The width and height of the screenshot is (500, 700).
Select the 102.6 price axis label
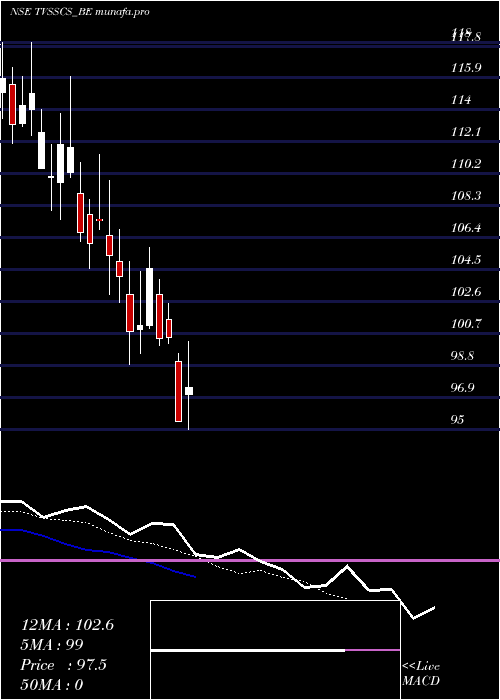466,292
